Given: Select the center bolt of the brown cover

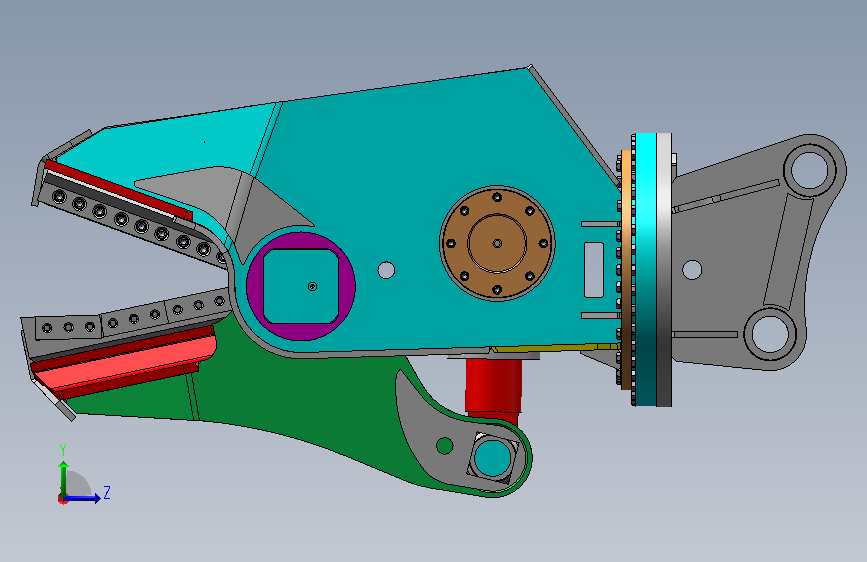Looking at the screenshot, I should [x=497, y=243].
